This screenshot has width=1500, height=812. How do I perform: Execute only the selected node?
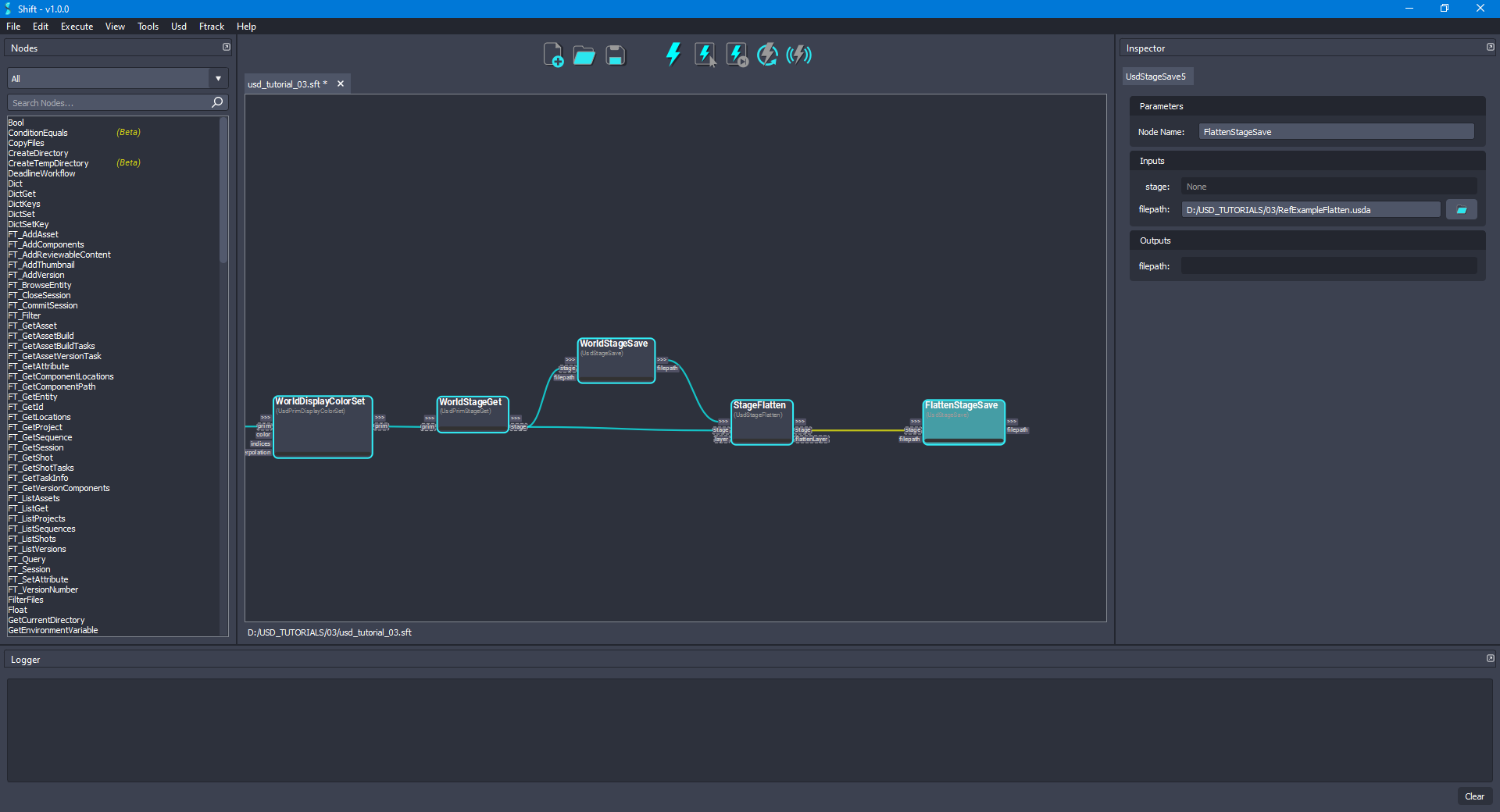(x=705, y=55)
